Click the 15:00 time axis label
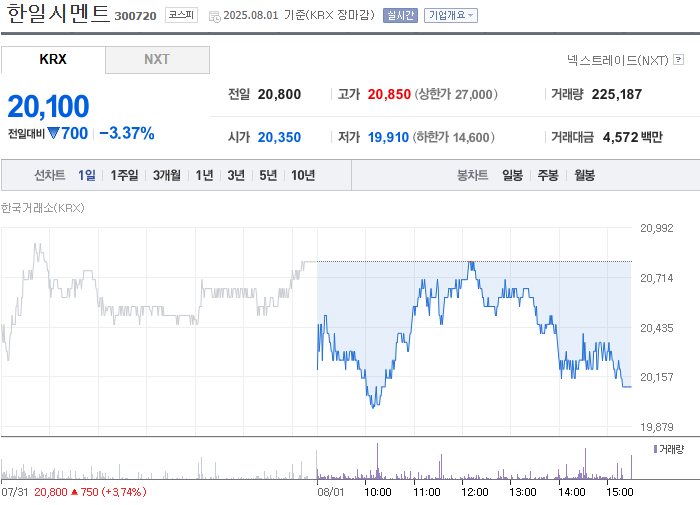 (620, 492)
